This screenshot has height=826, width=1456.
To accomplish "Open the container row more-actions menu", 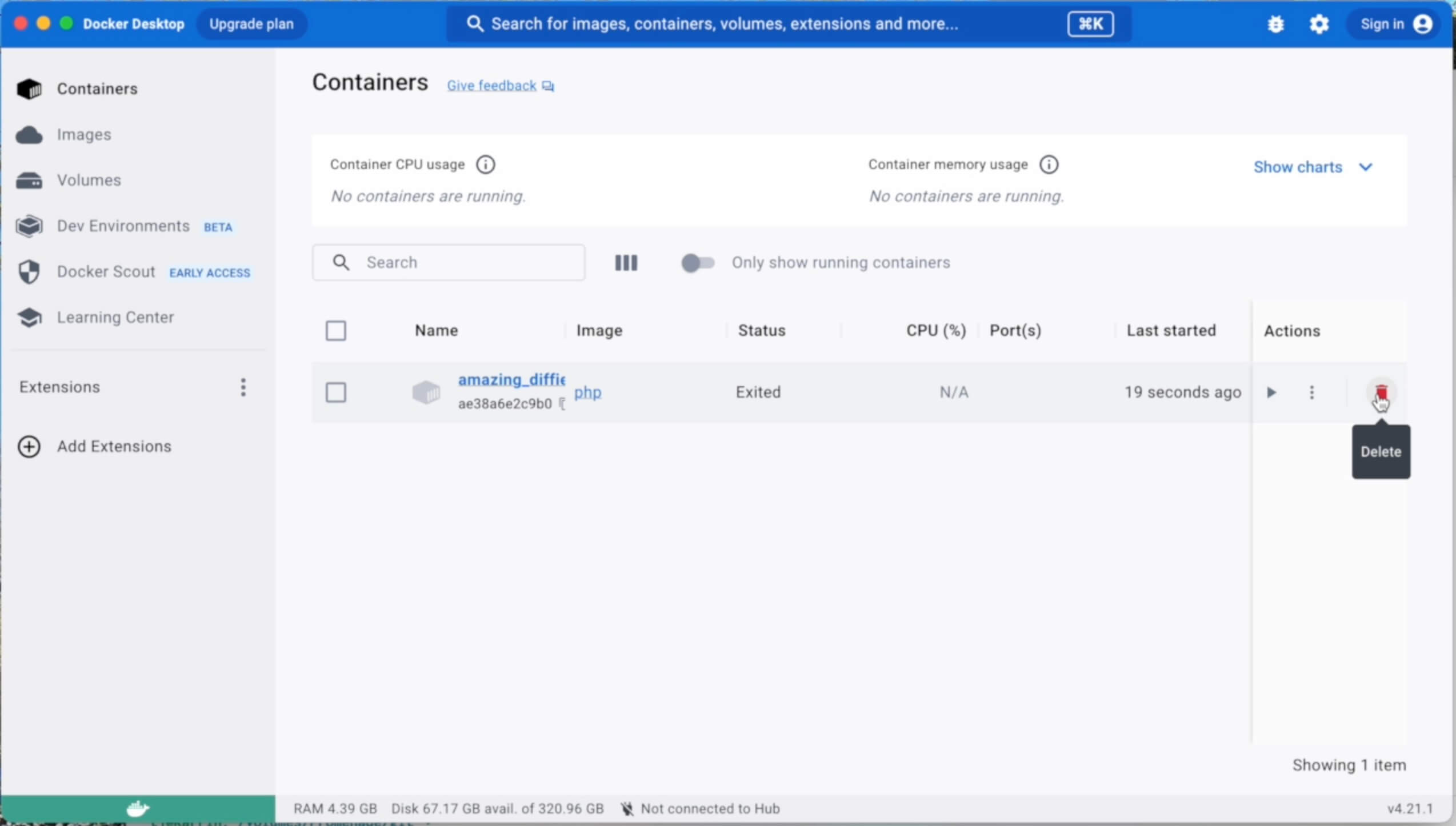I will point(1311,392).
